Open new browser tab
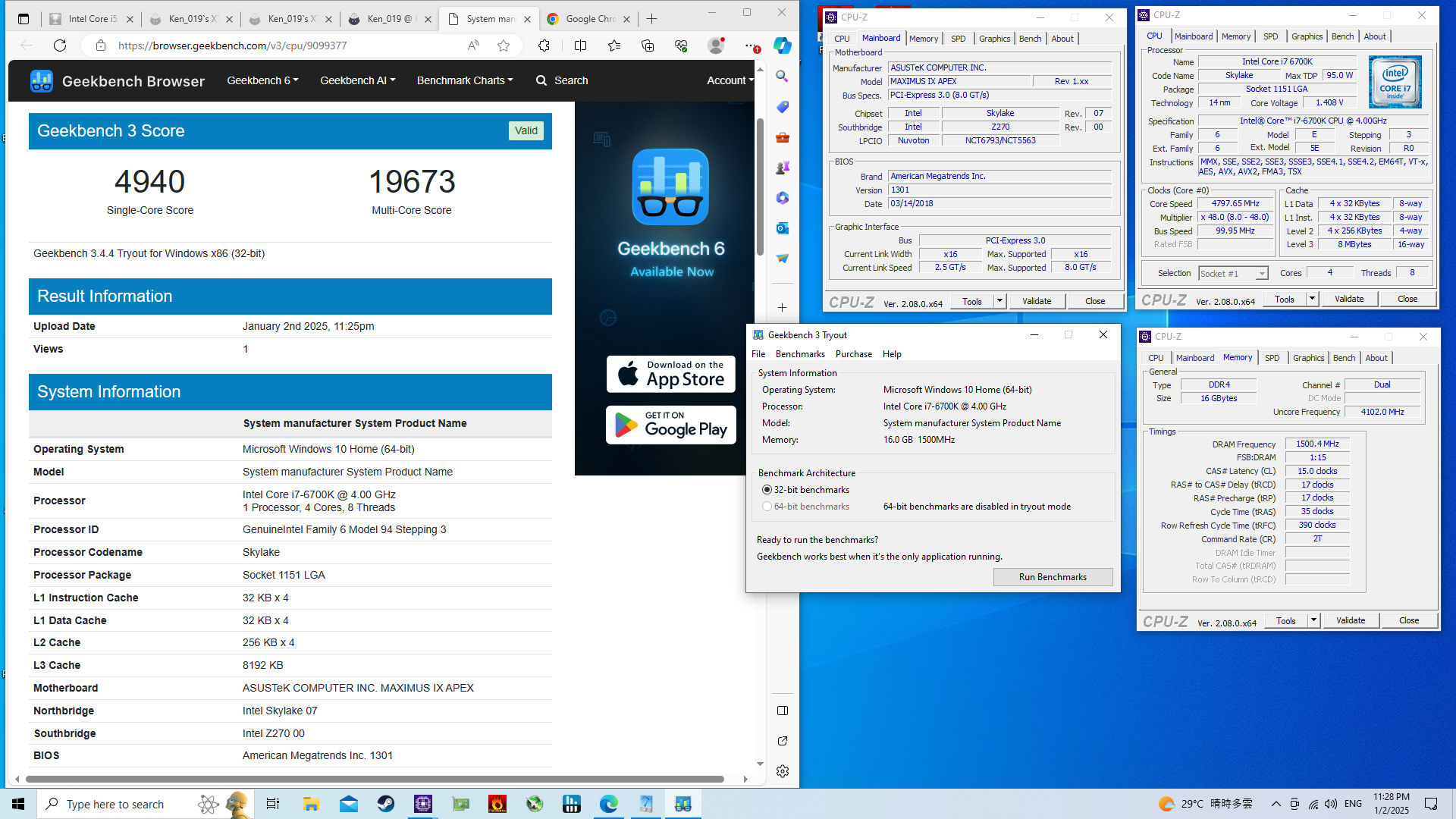The image size is (1456, 819). coord(652,19)
